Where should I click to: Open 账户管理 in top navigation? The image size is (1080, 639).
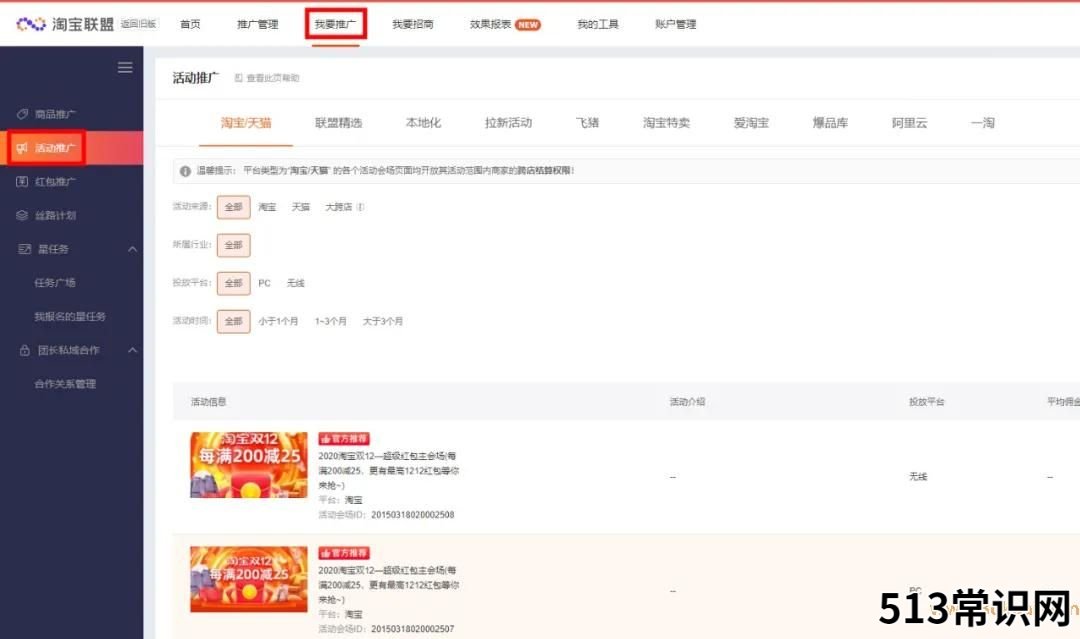click(x=676, y=24)
